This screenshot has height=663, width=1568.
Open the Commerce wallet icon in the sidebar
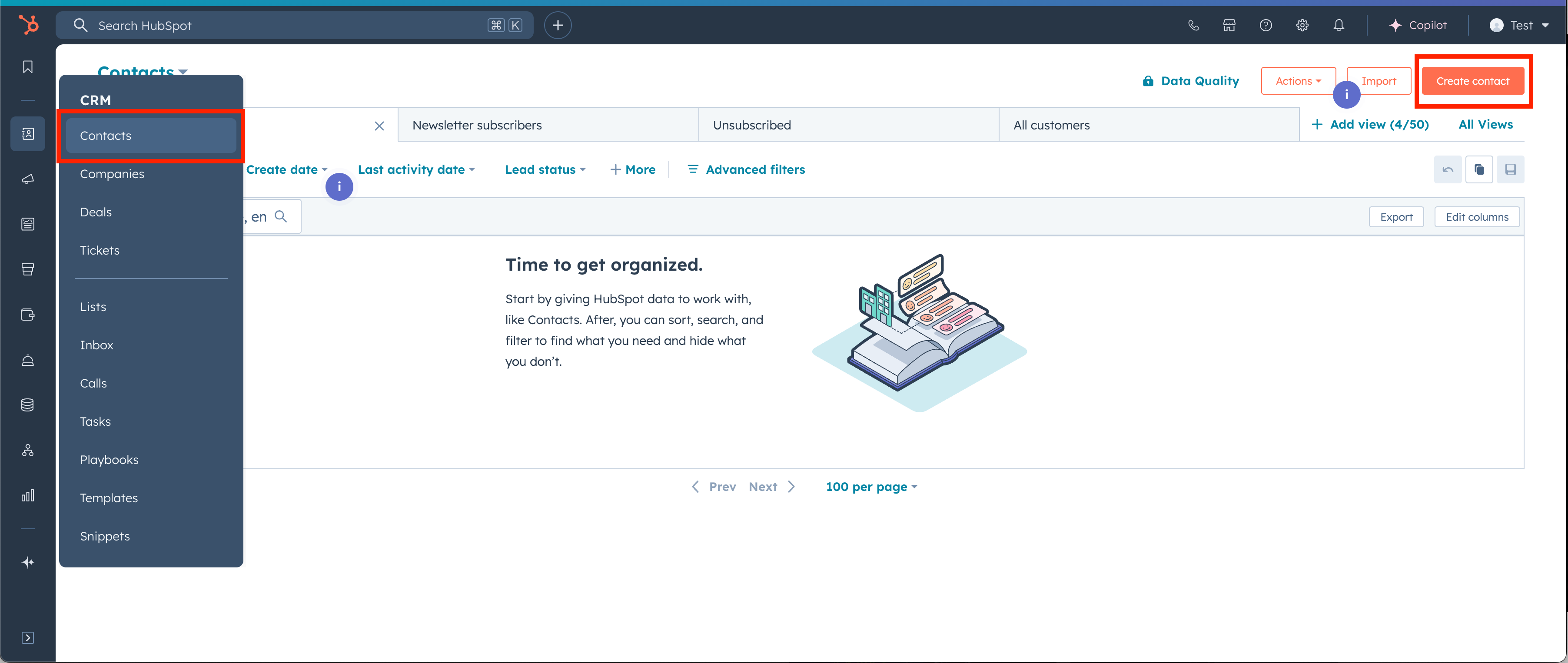tap(28, 315)
